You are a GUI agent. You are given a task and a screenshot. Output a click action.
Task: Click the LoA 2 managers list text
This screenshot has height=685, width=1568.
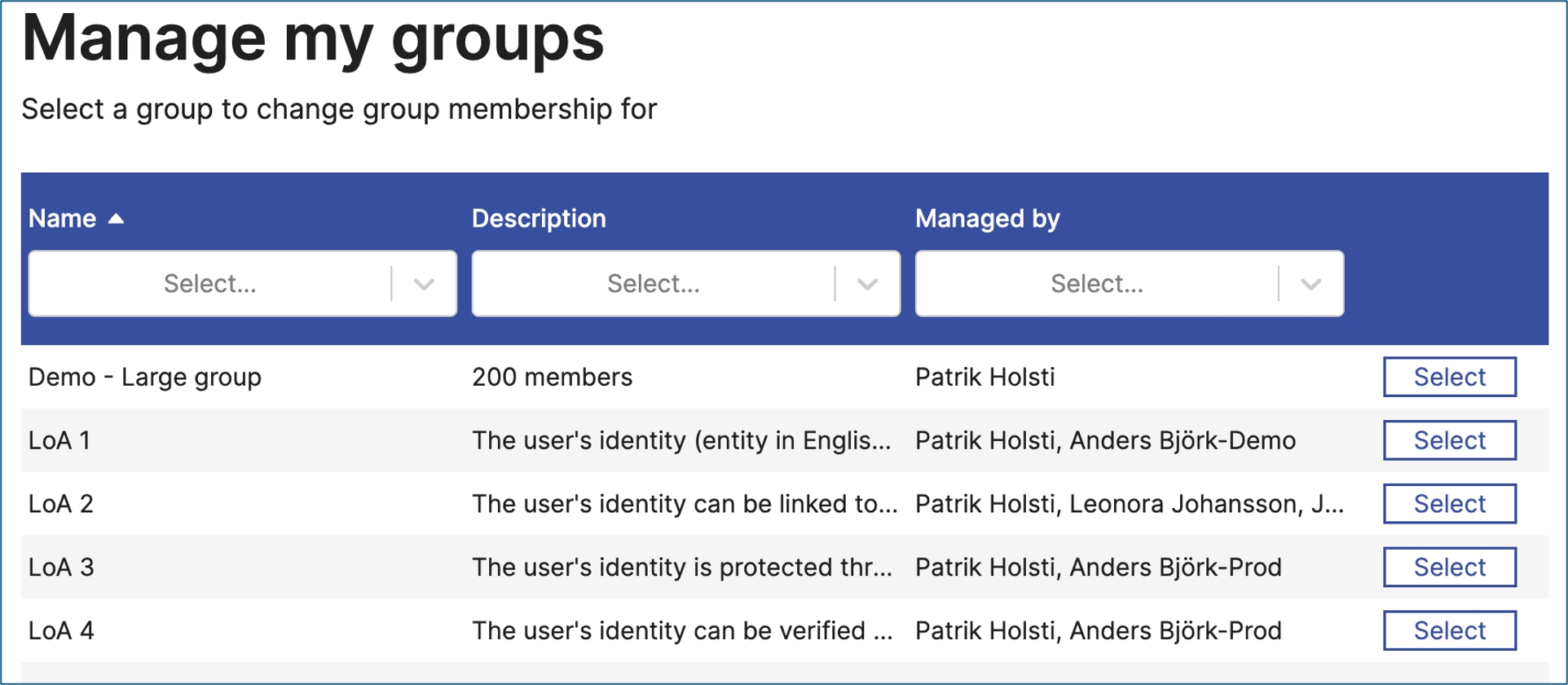1129,504
